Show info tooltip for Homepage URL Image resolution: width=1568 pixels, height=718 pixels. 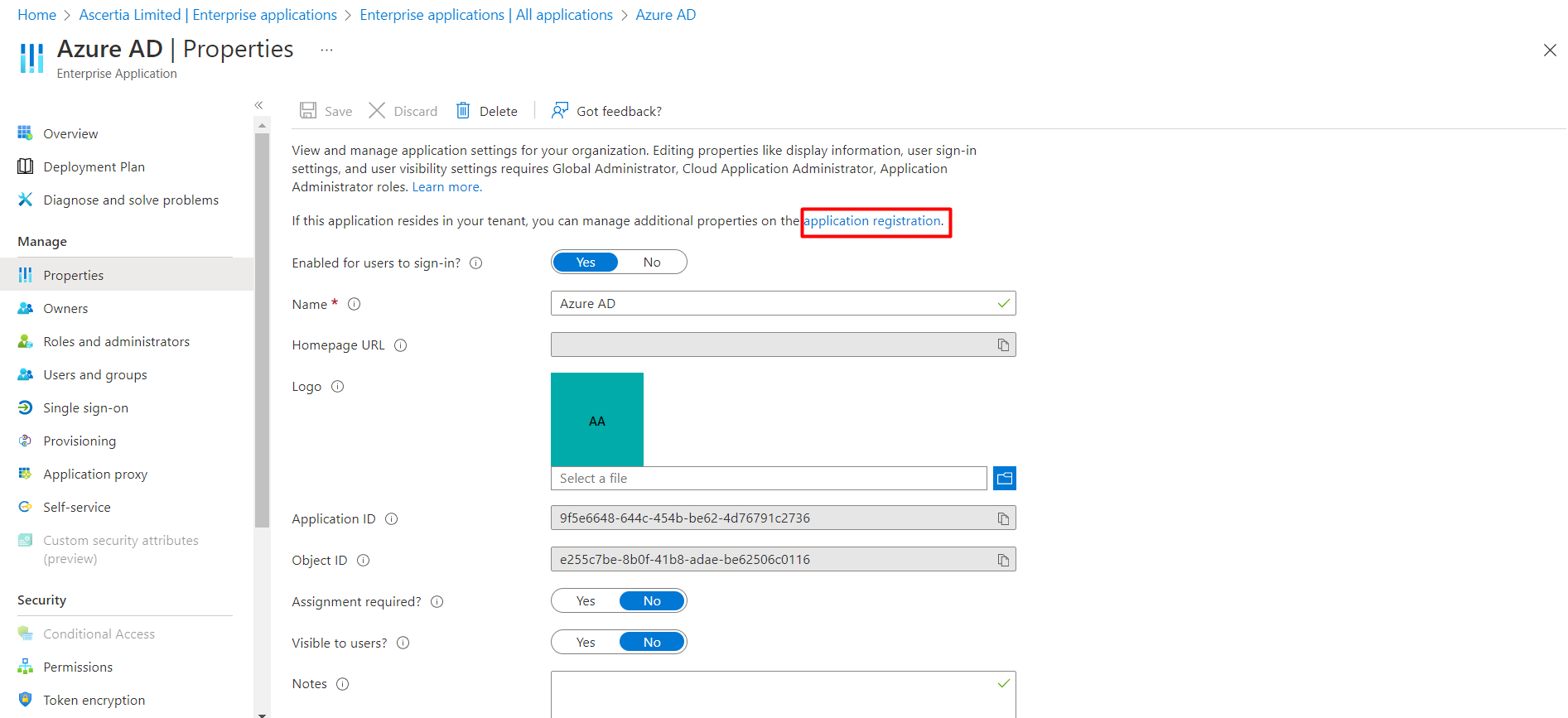coord(401,345)
